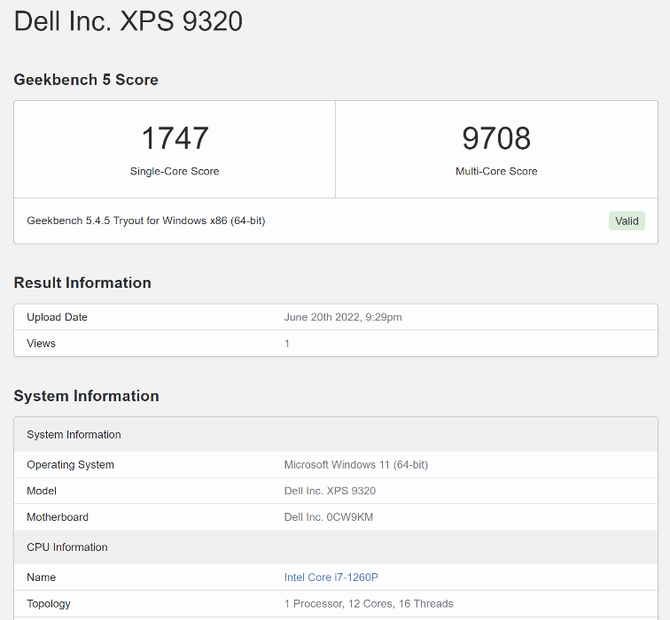670x620 pixels.
Task: Click the Microsoft Windows 11 (64-bit) value
Action: (356, 464)
